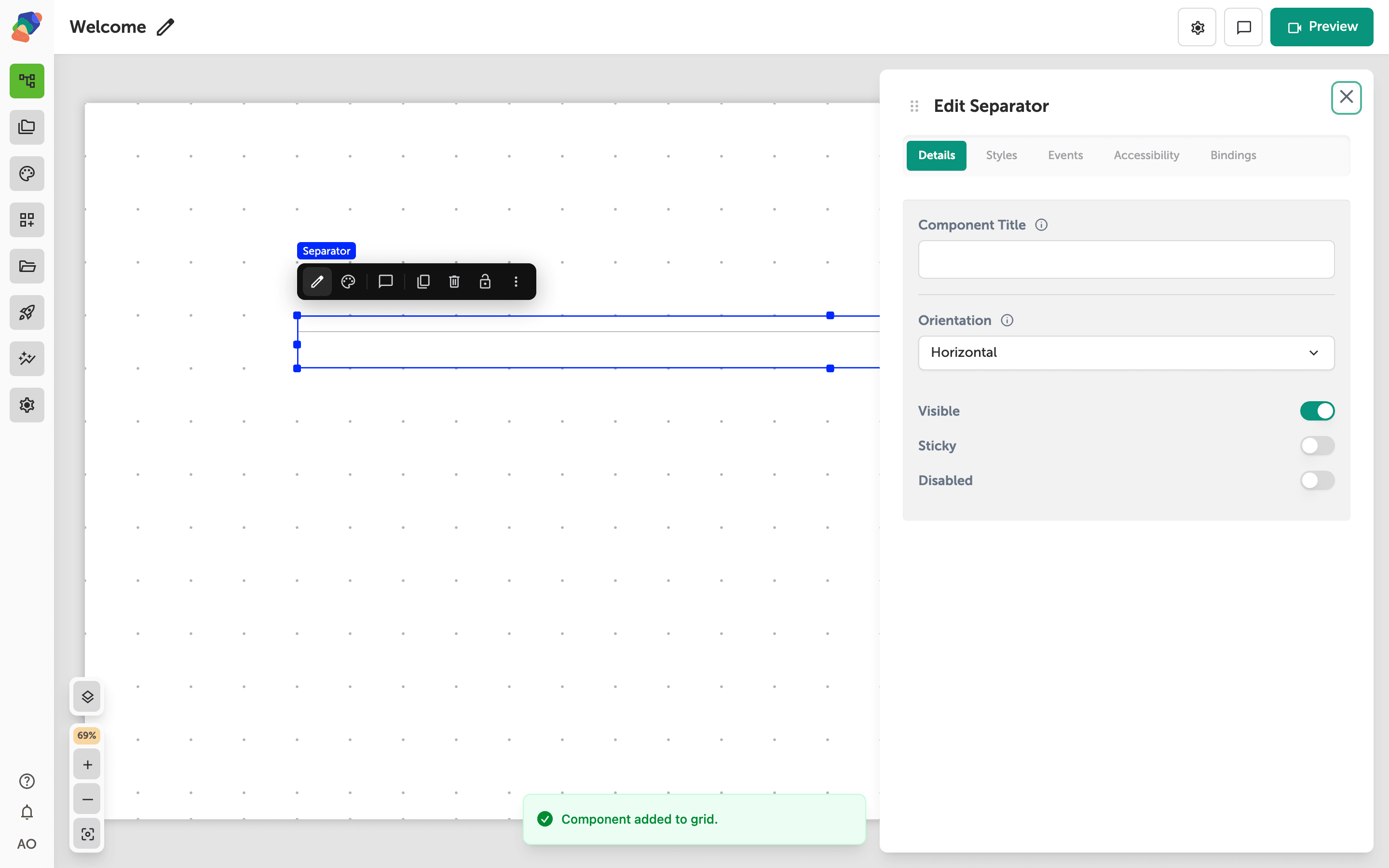
Task: Open the rocket deploy sidebar icon
Action: pyautogui.click(x=27, y=312)
